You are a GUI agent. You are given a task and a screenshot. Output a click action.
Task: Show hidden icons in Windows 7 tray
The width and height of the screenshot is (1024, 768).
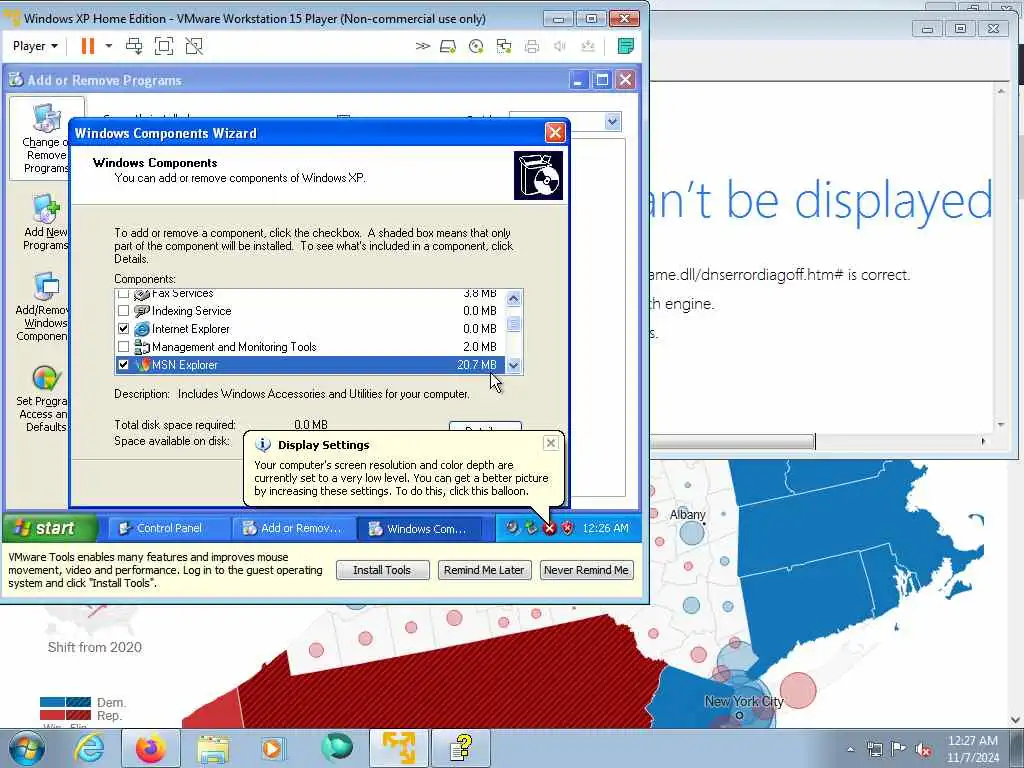pyautogui.click(x=850, y=750)
